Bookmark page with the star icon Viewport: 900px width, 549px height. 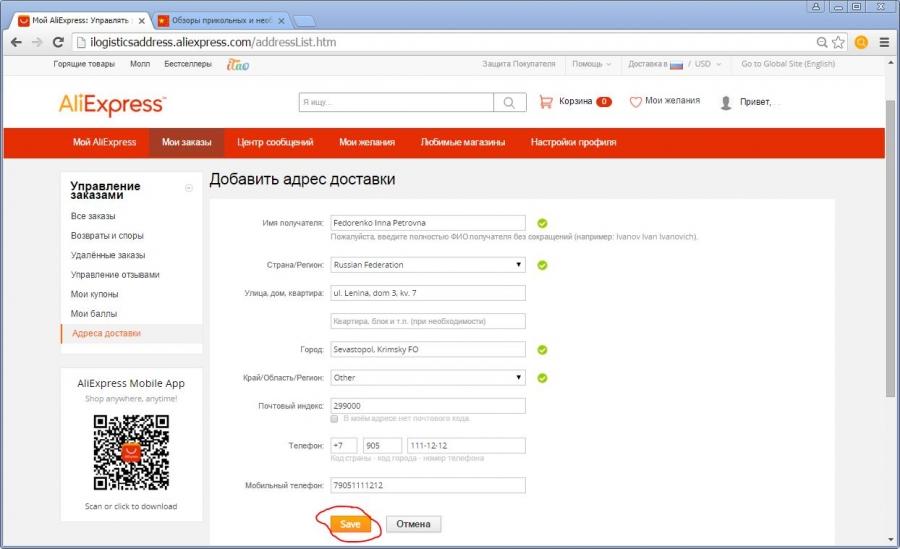click(838, 42)
